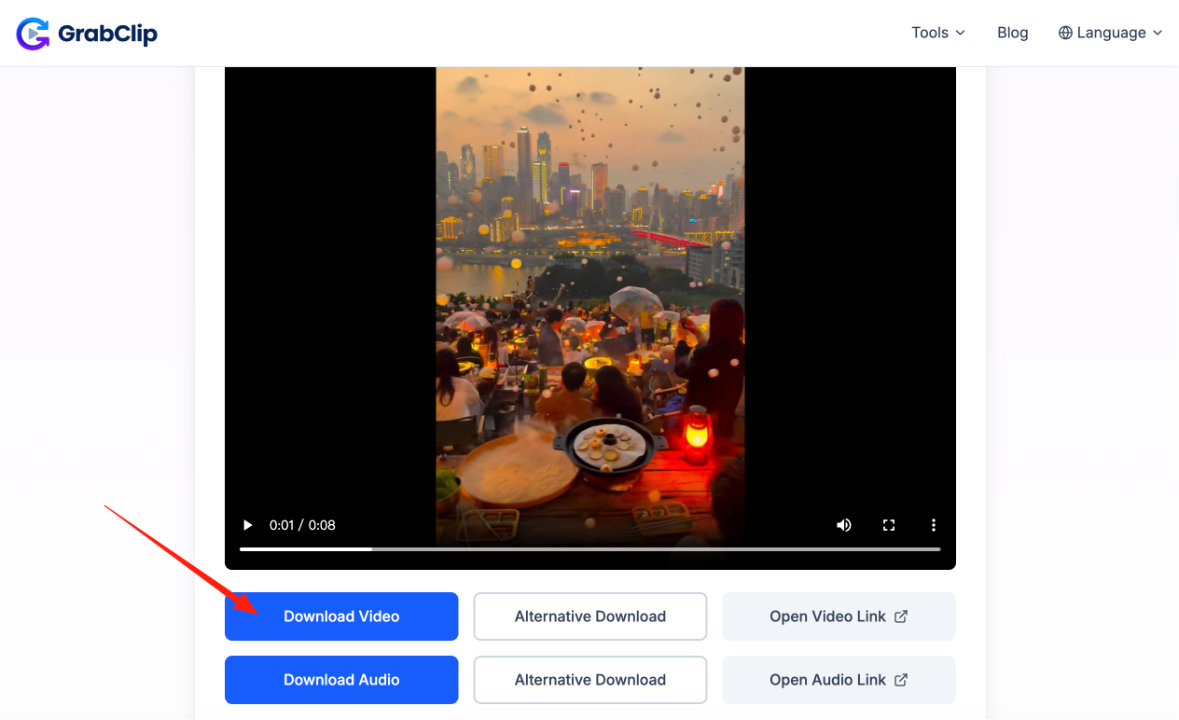1179x720 pixels.
Task: Open the video's three-dot options menu
Action: 933,525
